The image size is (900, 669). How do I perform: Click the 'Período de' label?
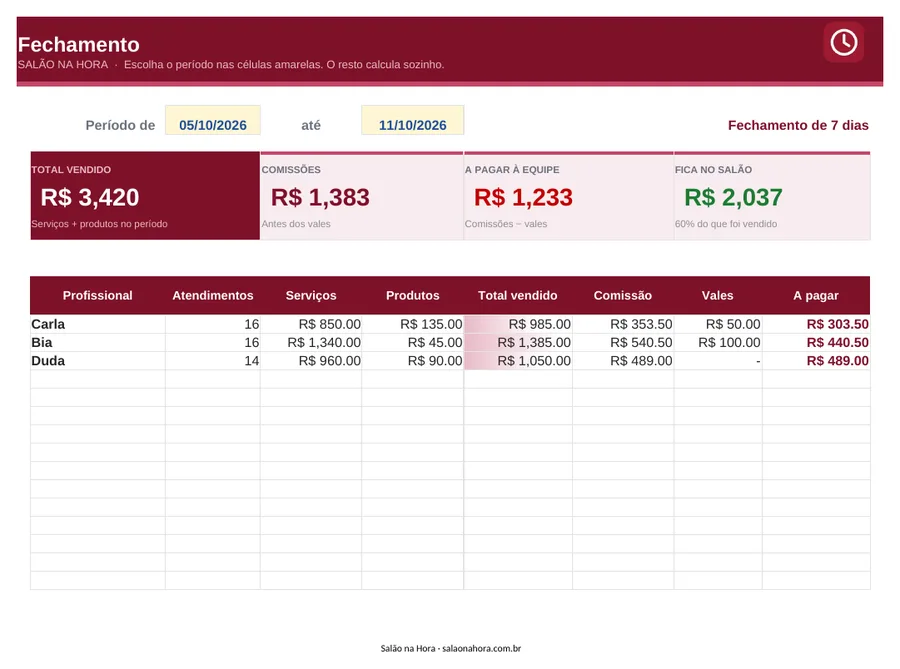pos(120,125)
